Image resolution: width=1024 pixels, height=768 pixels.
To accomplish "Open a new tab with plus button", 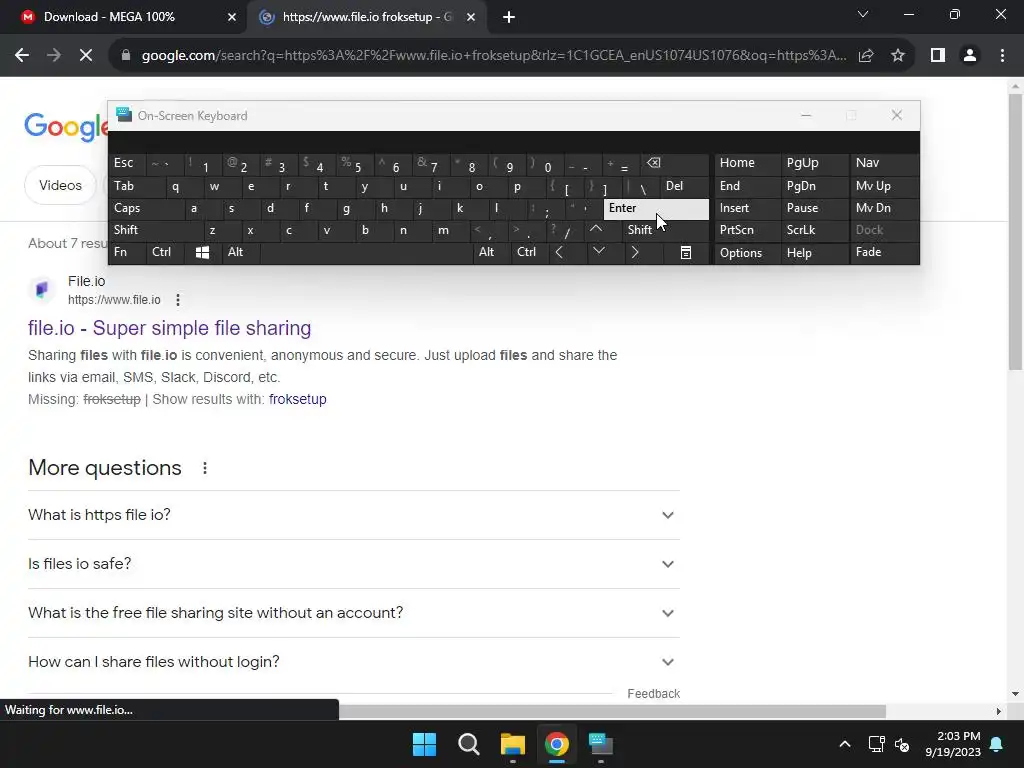I will tap(509, 17).
